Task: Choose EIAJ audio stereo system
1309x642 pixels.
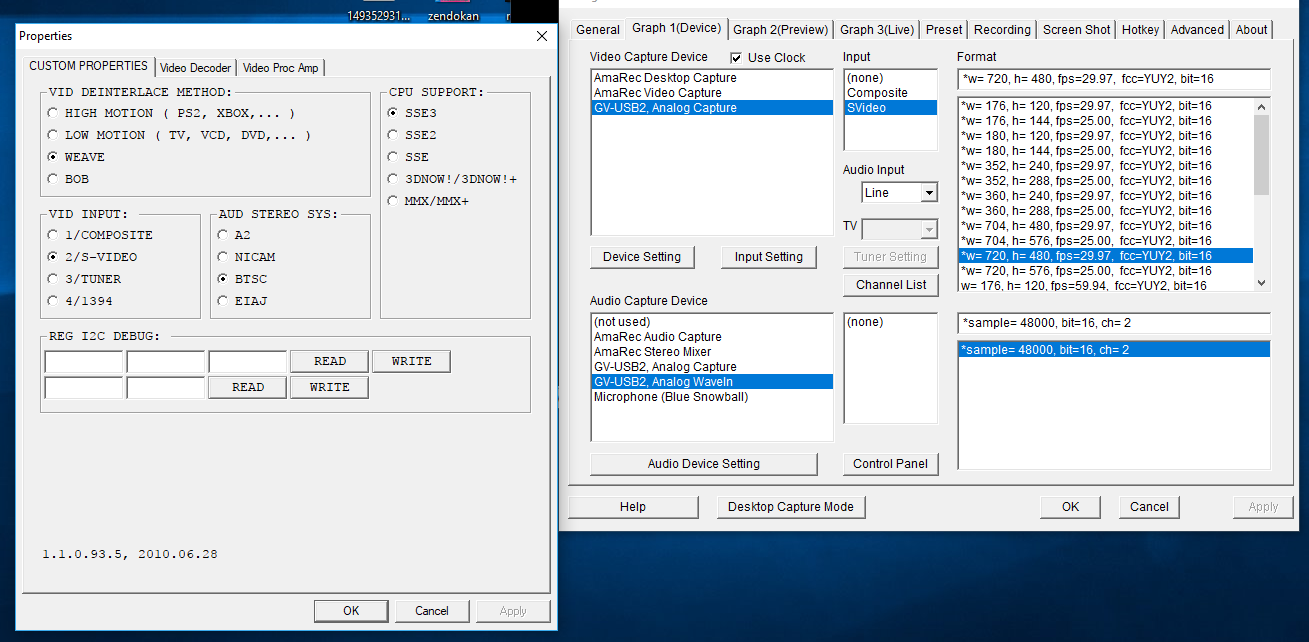Action: (223, 301)
